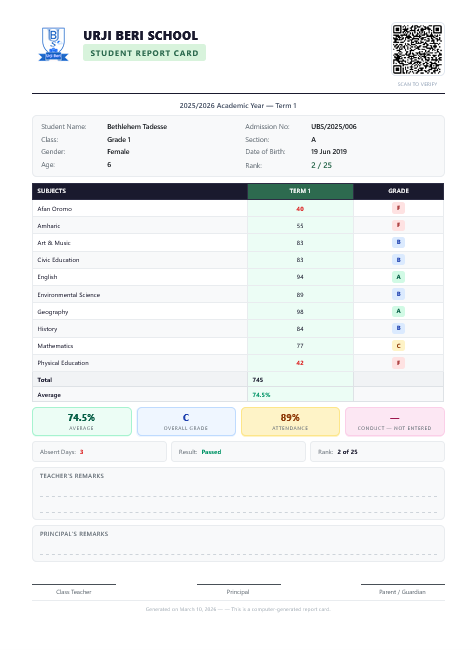Click the '2025/2026 Academic Year — Term 1' line
476x651 pixels.
click(x=238, y=105)
